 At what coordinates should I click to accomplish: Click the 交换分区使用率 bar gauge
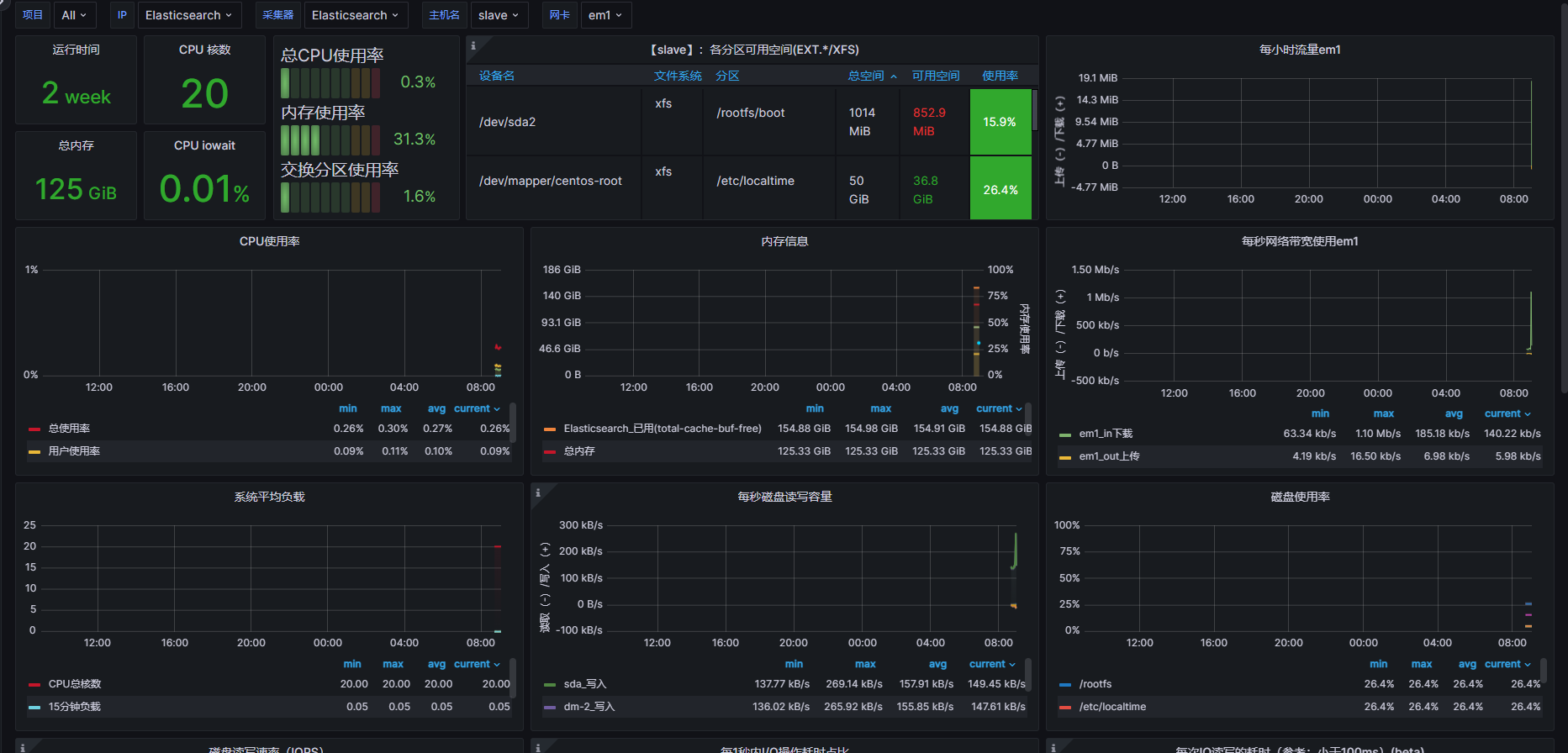[x=330, y=197]
